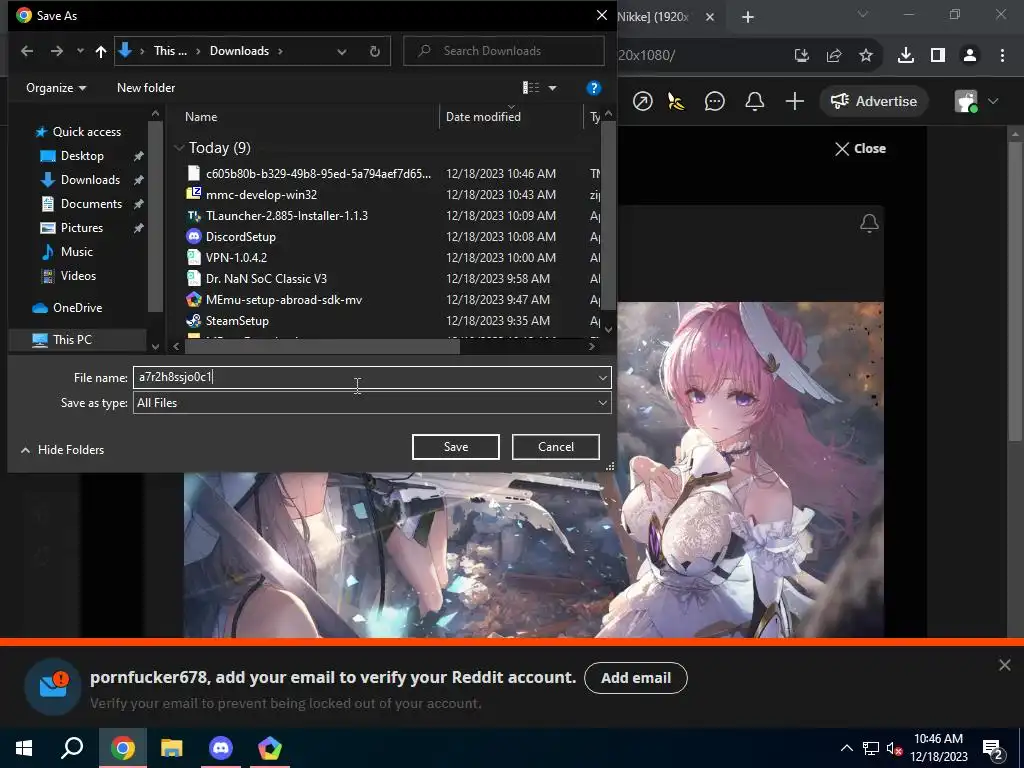Click the Search Downloads field
Image resolution: width=1024 pixels, height=768 pixels.
coord(504,51)
